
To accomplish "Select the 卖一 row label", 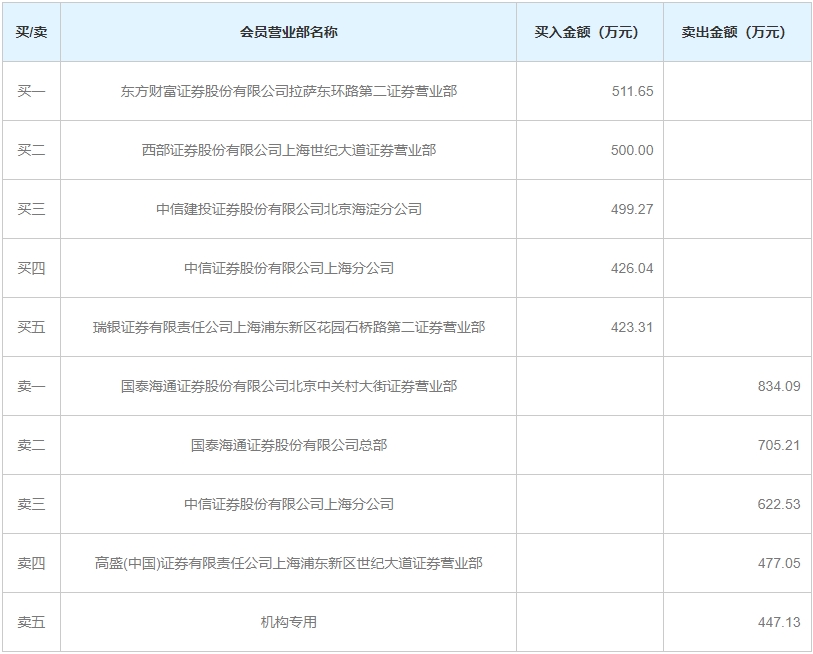I will (x=31, y=386).
